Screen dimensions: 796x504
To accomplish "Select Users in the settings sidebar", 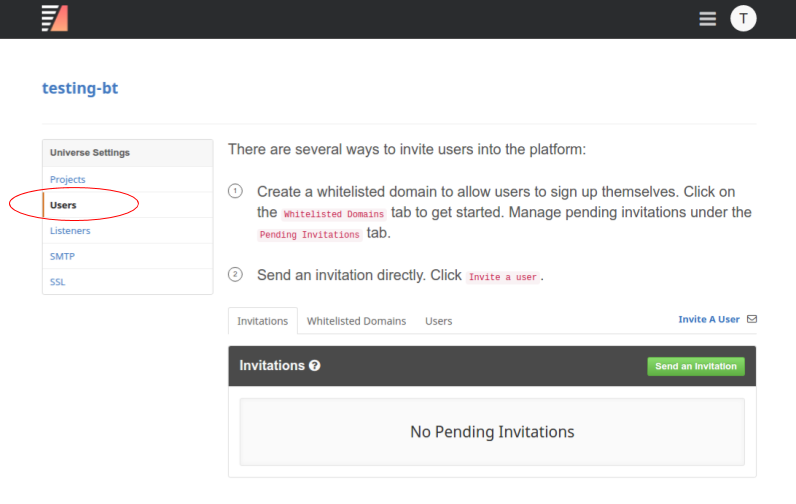I will [63, 205].
